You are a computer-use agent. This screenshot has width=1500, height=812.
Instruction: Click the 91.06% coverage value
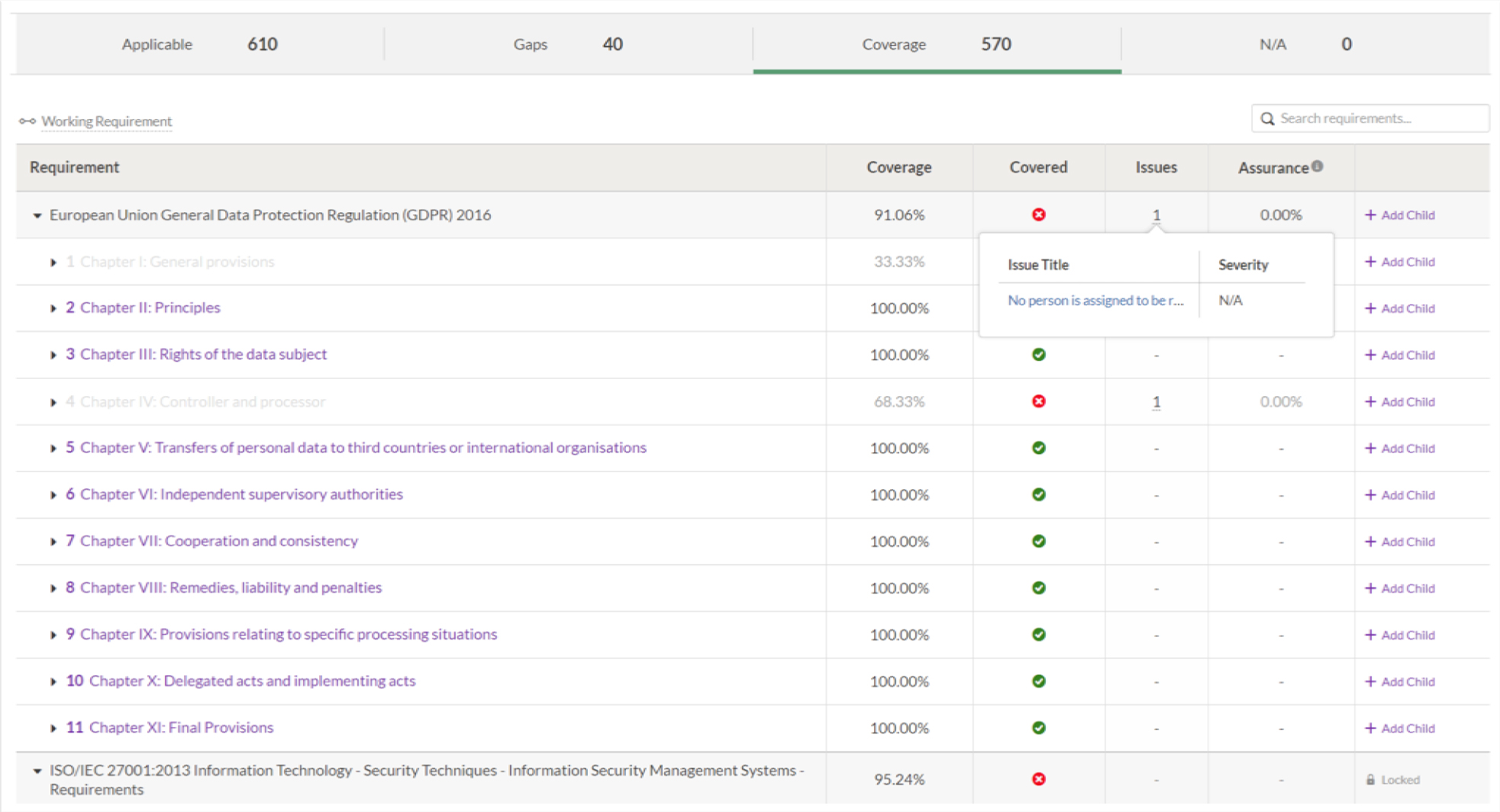(x=899, y=215)
